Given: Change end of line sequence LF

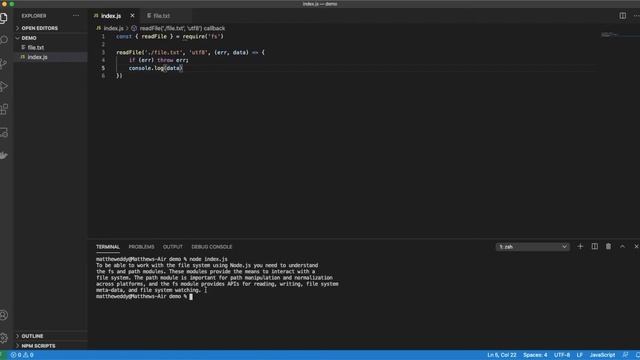Looking at the screenshot, I should (x=580, y=355).
